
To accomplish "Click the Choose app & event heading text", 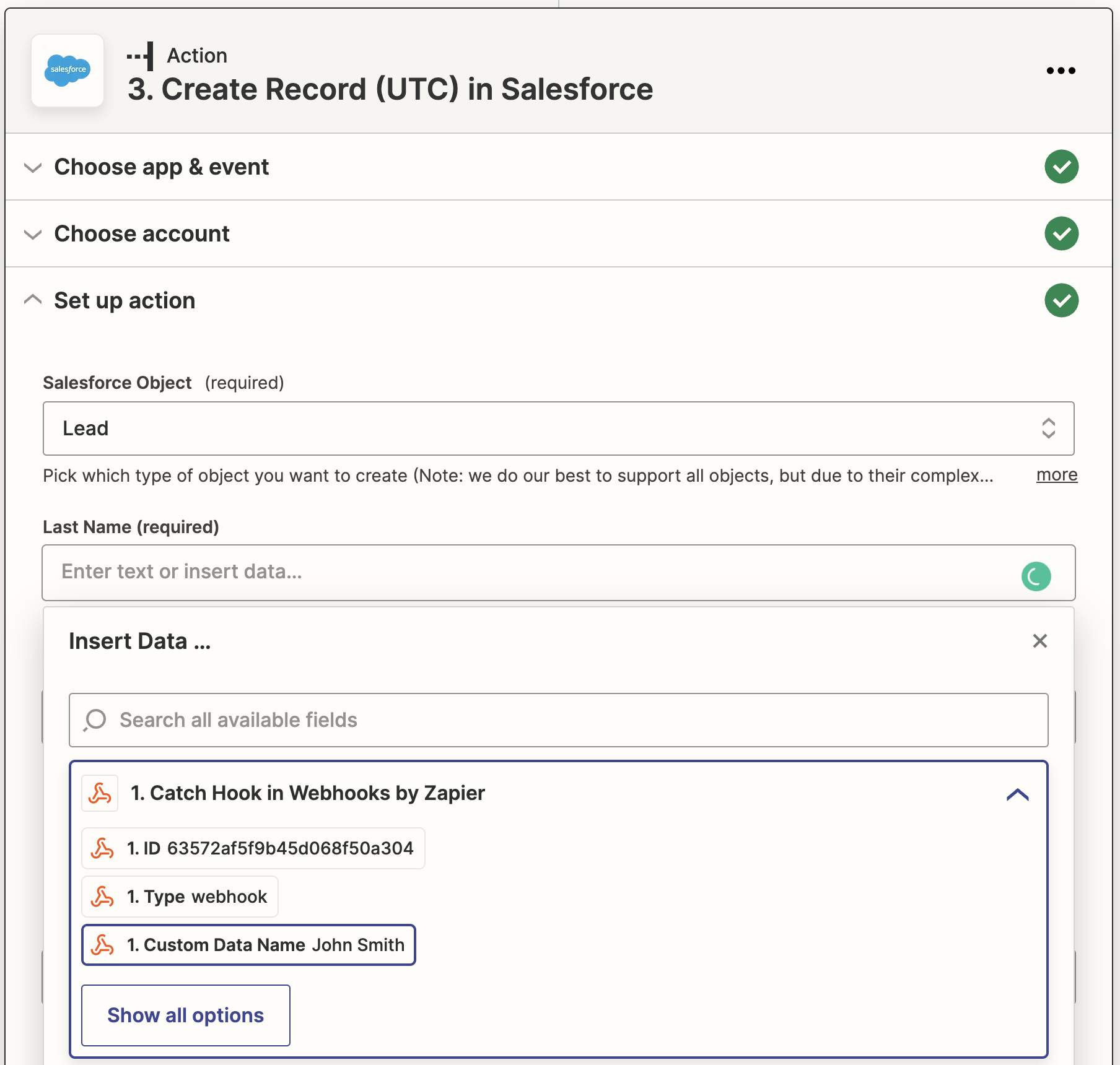I will pyautogui.click(x=162, y=167).
